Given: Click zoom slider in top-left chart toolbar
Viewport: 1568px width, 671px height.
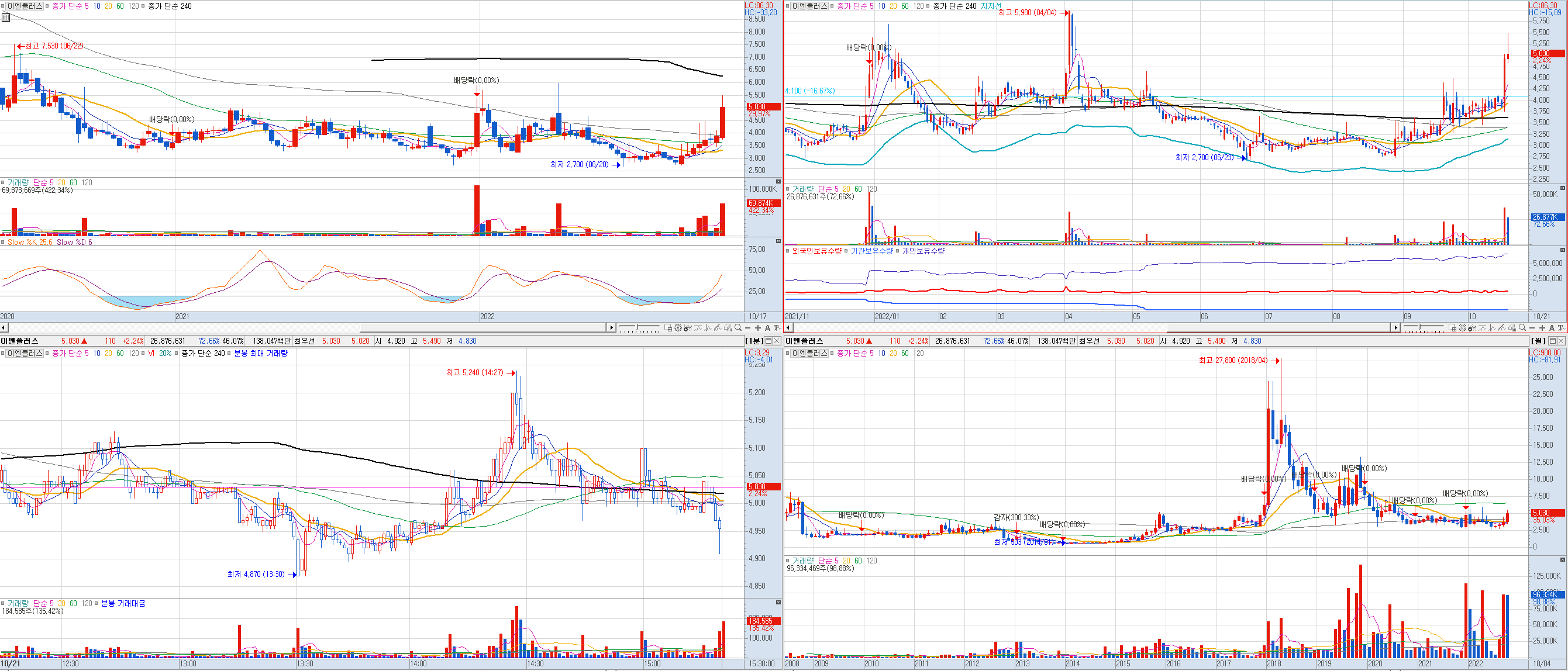Looking at the screenshot, I should click(638, 327).
